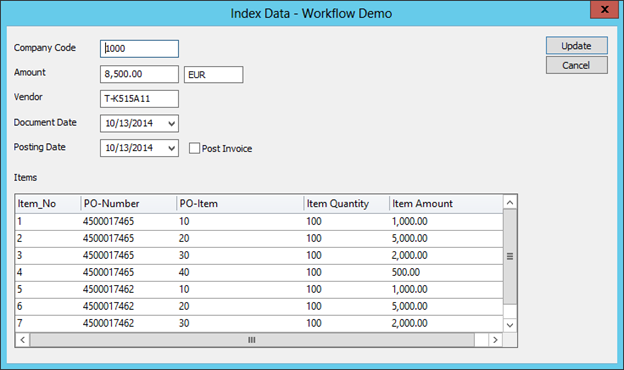
Task: Enable the Post Invoice checkbox
Action: pos(194,148)
